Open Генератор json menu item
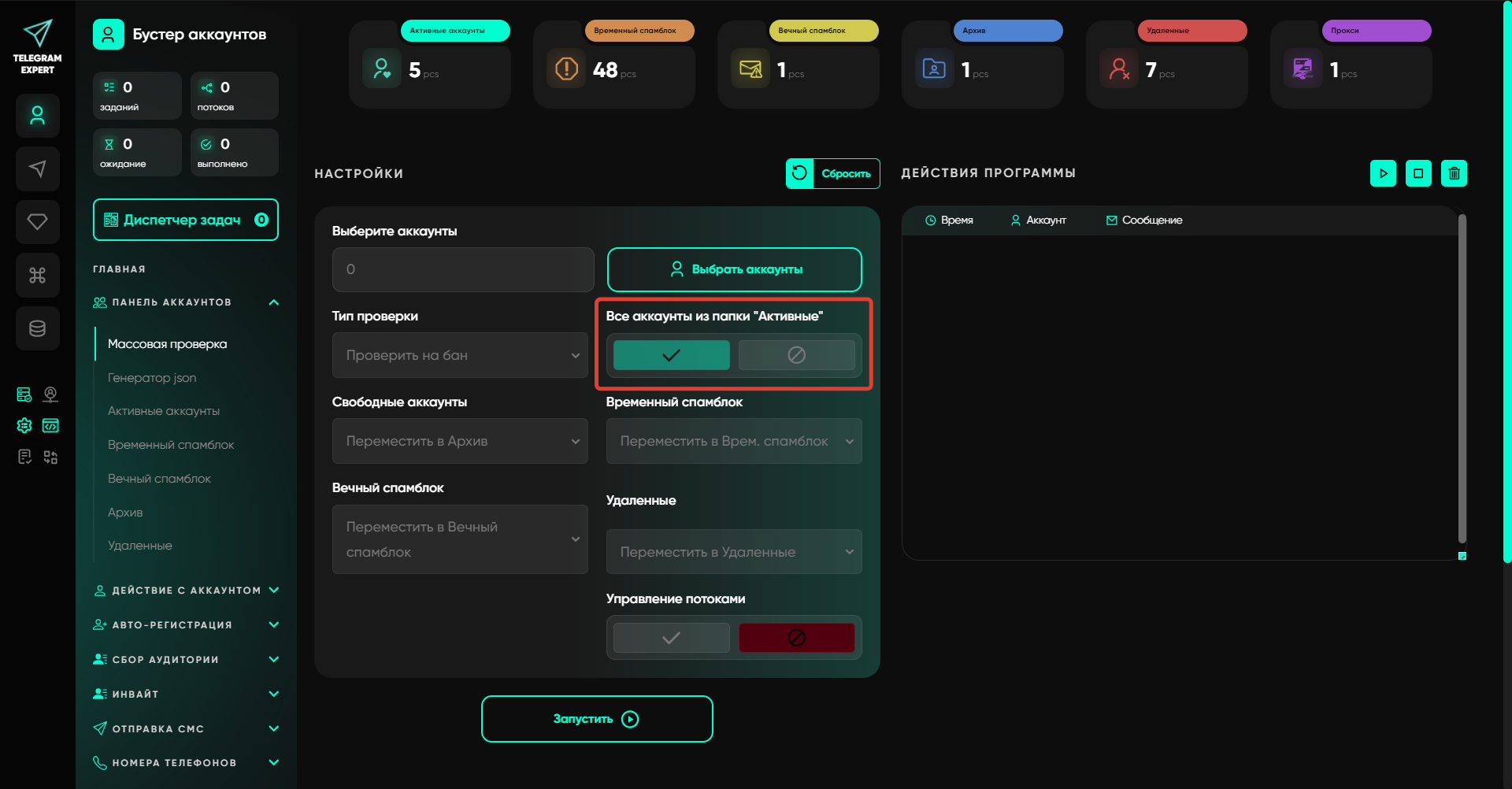Viewport: 1512px width, 789px height. (x=152, y=378)
